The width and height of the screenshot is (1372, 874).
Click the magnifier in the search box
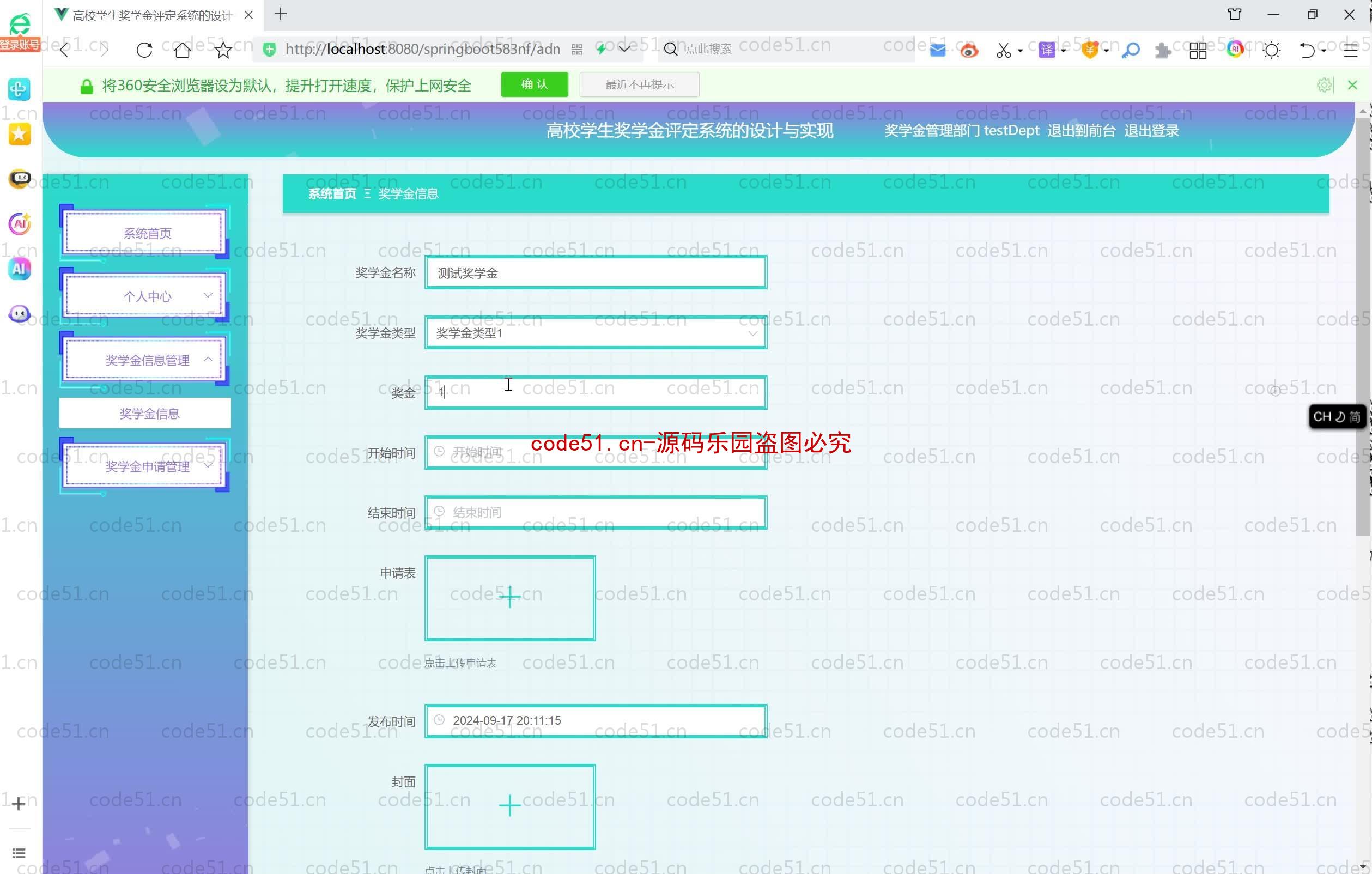pyautogui.click(x=671, y=49)
